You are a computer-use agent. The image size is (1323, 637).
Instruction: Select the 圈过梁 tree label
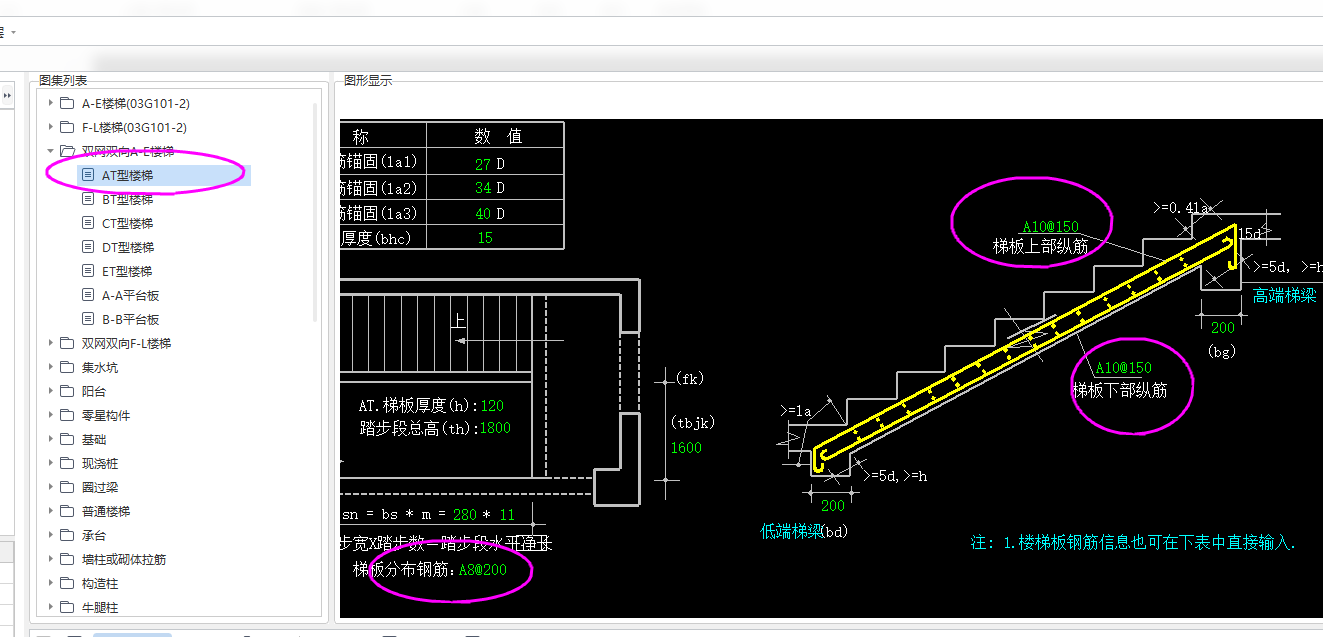point(100,487)
